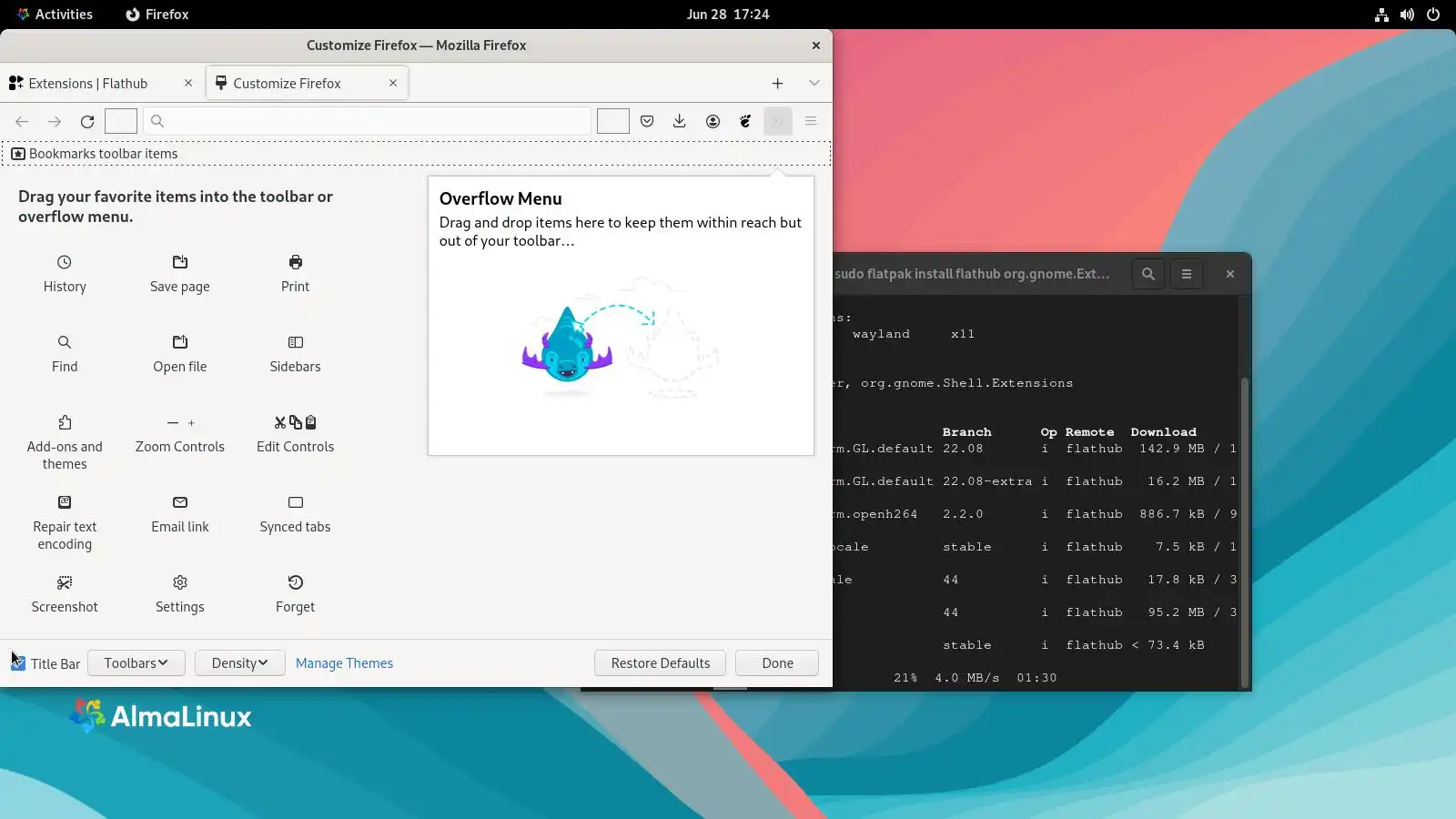Image resolution: width=1456 pixels, height=819 pixels.
Task: Select the Sidebars item
Action: click(x=296, y=354)
